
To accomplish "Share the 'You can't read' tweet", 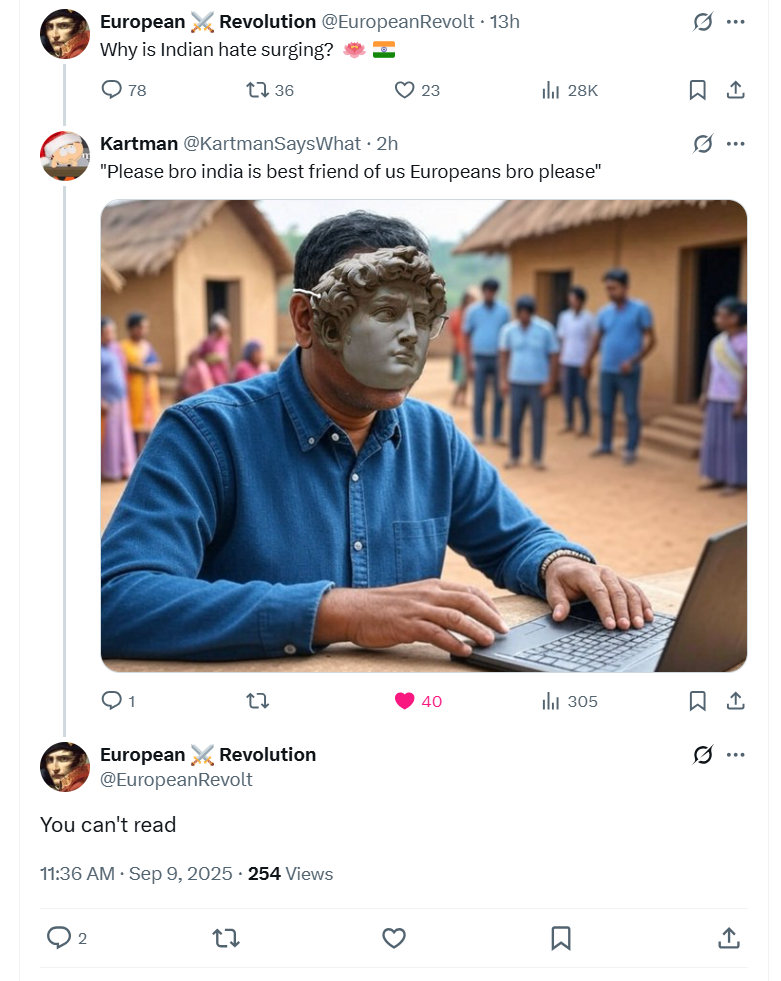I will 729,938.
